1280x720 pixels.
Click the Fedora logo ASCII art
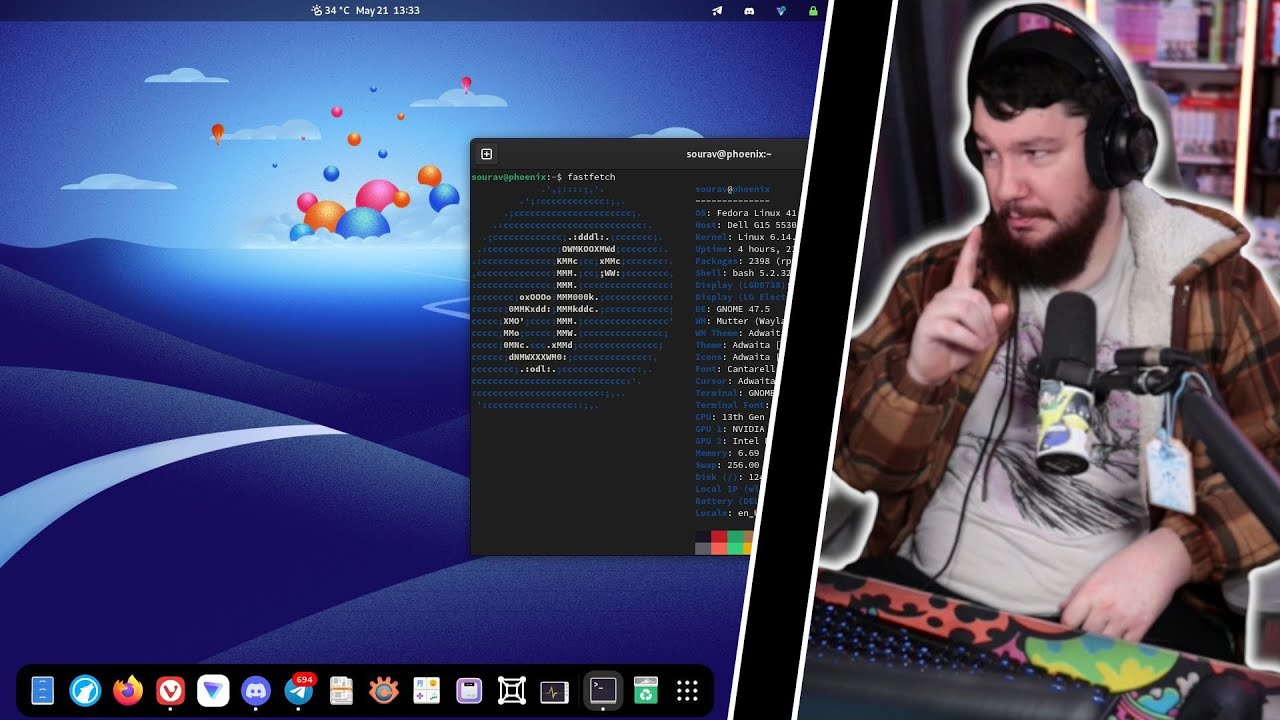(572, 296)
